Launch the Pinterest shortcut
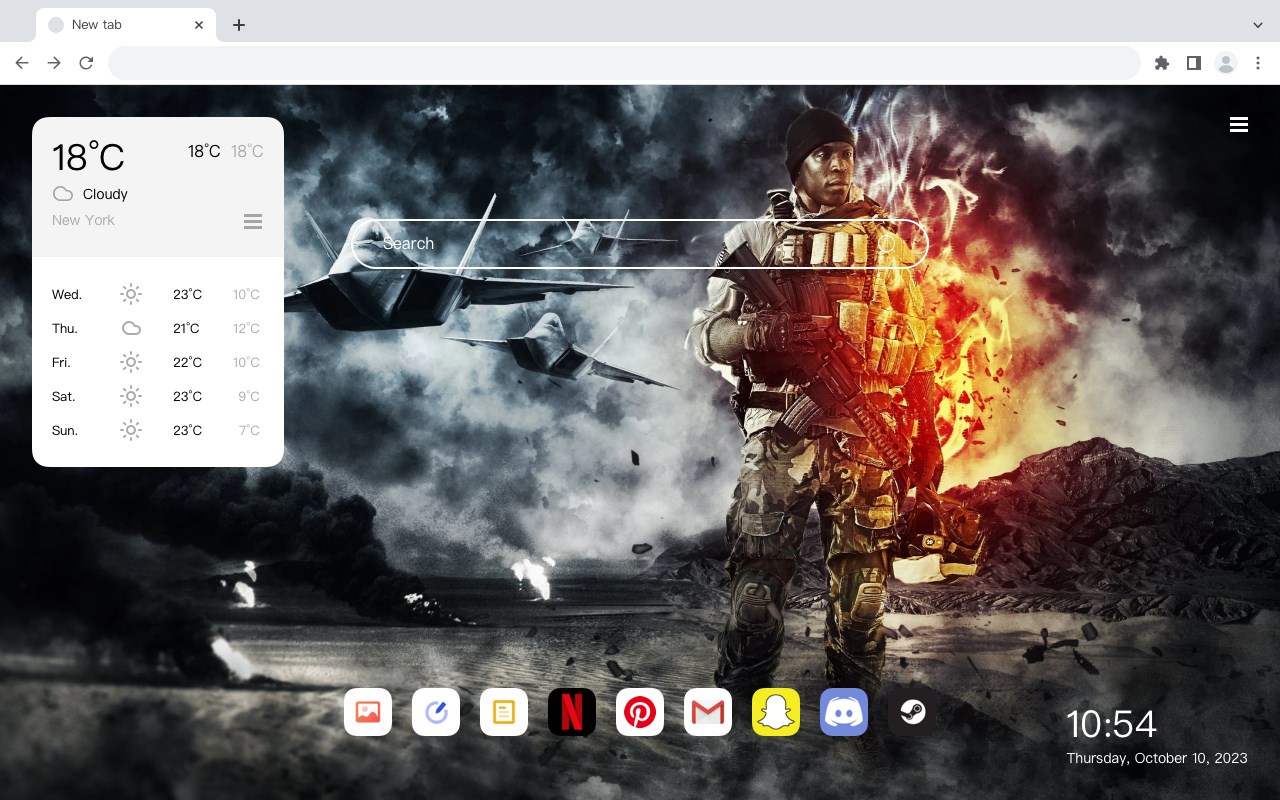Image resolution: width=1280 pixels, height=800 pixels. click(x=640, y=712)
